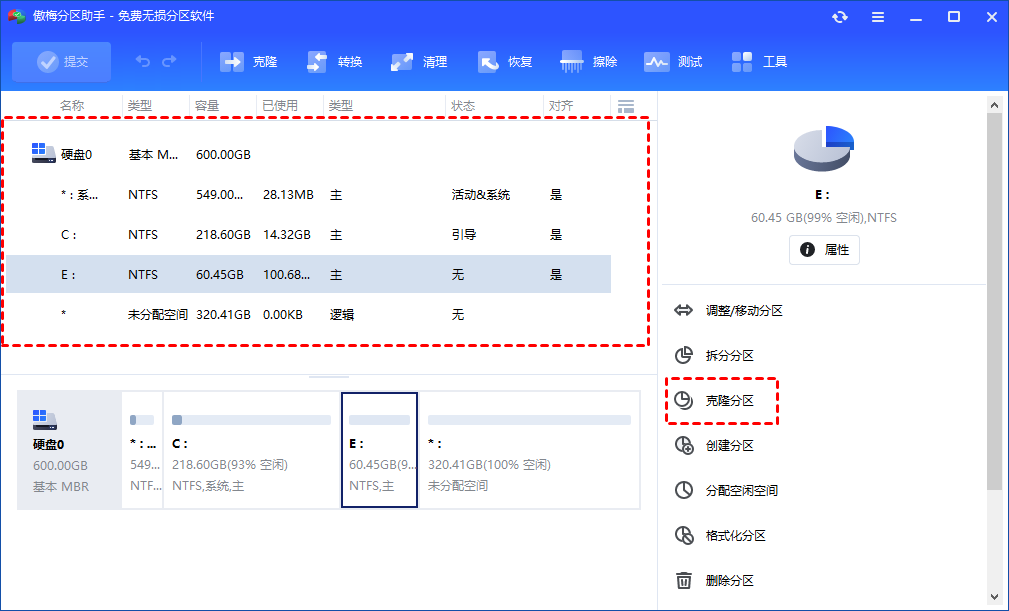Start the 擦除 (Wipe) tool icon
The image size is (1009, 611).
pos(589,61)
